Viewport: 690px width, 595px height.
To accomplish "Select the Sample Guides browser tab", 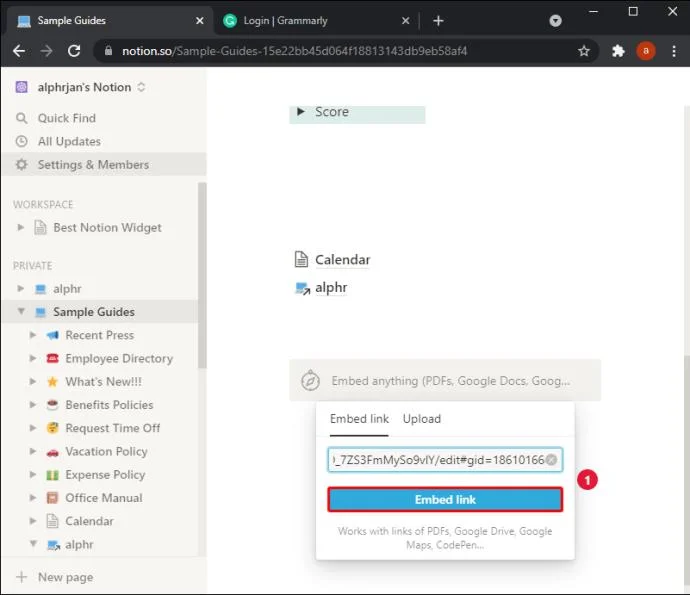I will pos(108,21).
